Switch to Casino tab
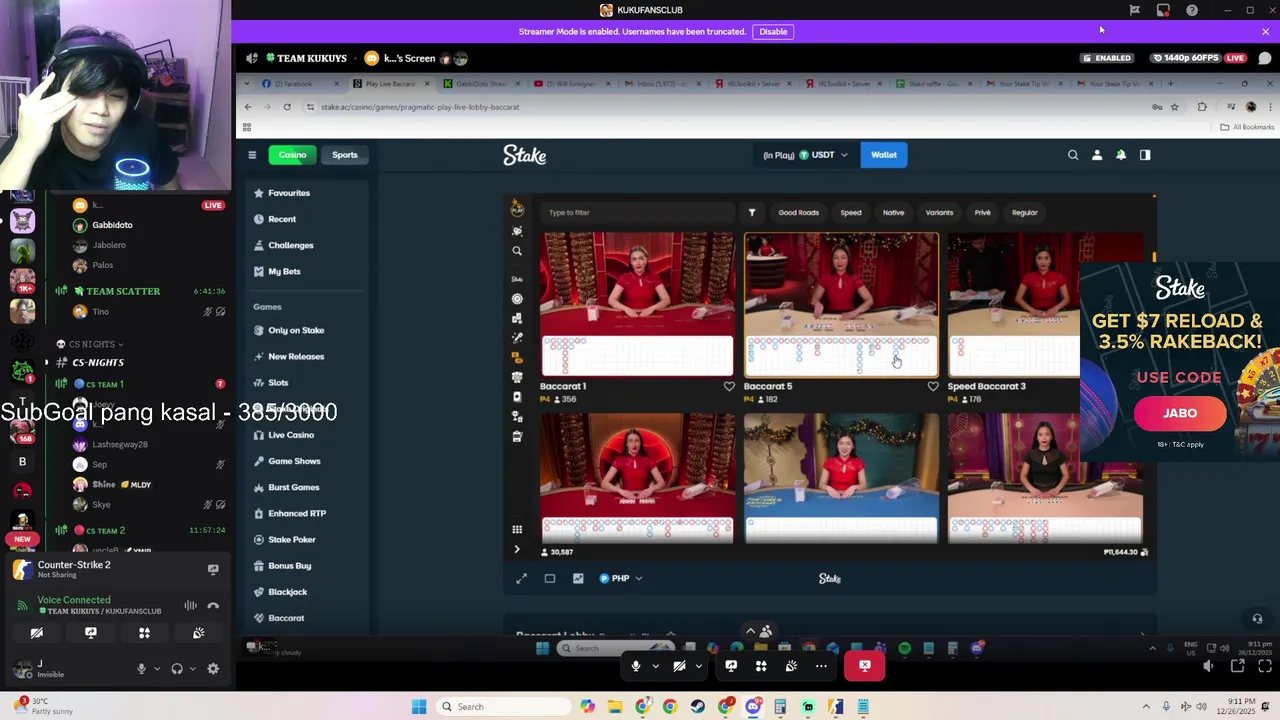1280x720 pixels. pyautogui.click(x=292, y=155)
